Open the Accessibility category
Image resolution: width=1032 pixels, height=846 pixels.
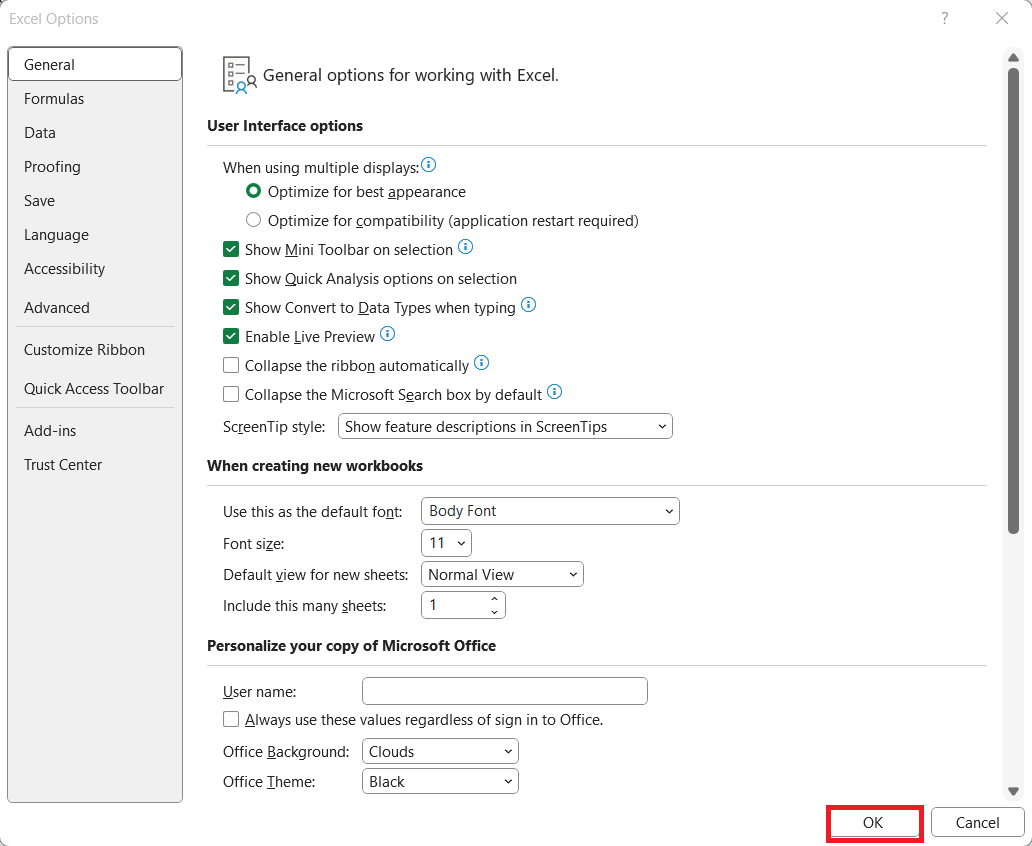[x=95, y=269]
